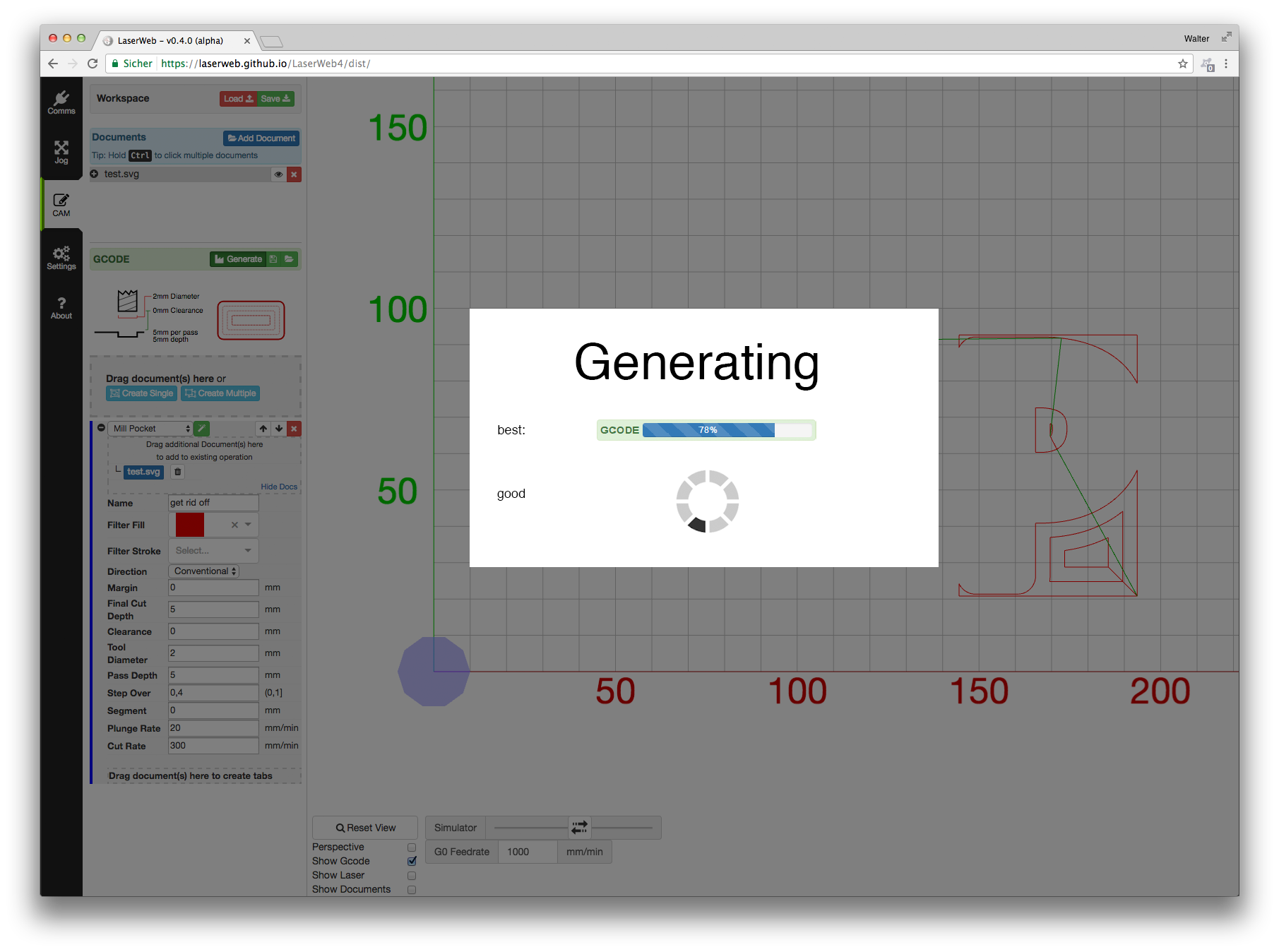This screenshot has height=952, width=1279.
Task: Toggle visibility of test.svg document
Action: tap(278, 174)
